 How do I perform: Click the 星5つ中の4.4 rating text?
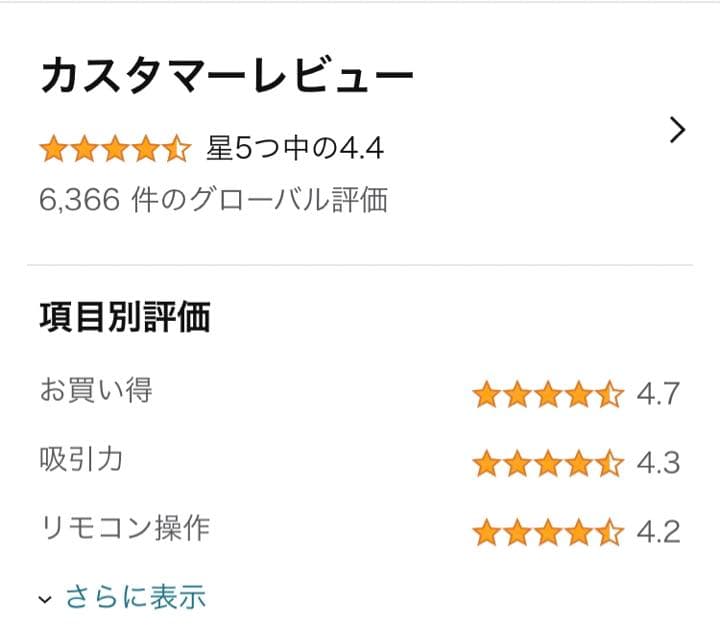coord(295,150)
